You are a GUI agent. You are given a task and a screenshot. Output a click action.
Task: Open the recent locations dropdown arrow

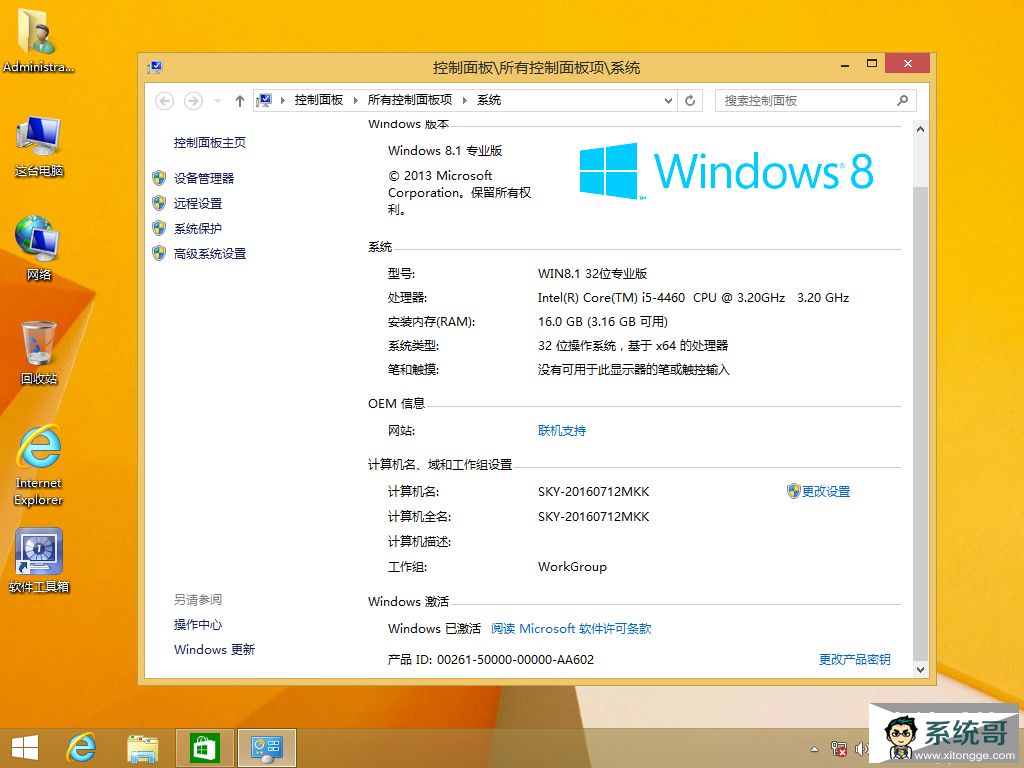click(217, 101)
